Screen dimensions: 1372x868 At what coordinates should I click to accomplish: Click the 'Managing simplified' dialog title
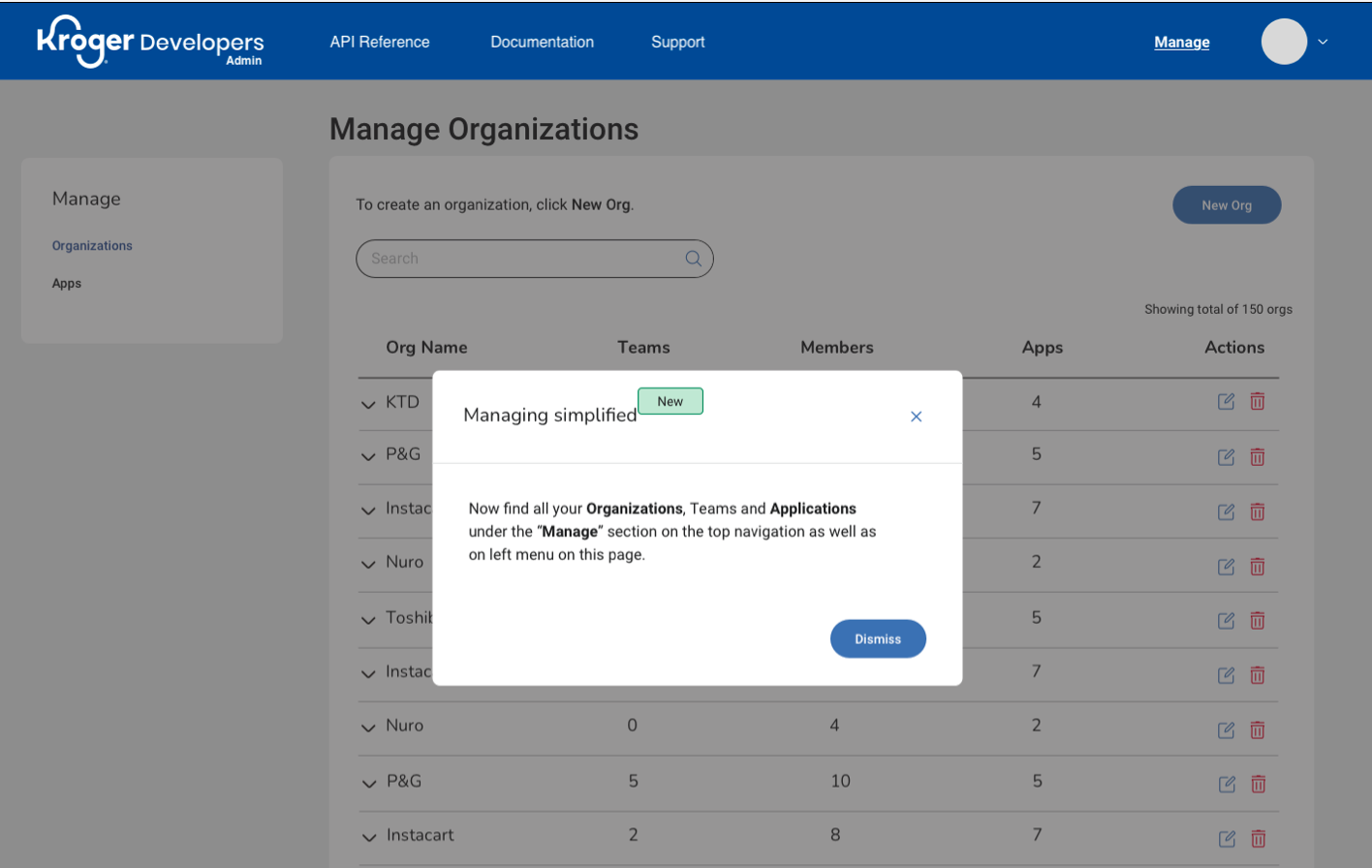(x=550, y=415)
